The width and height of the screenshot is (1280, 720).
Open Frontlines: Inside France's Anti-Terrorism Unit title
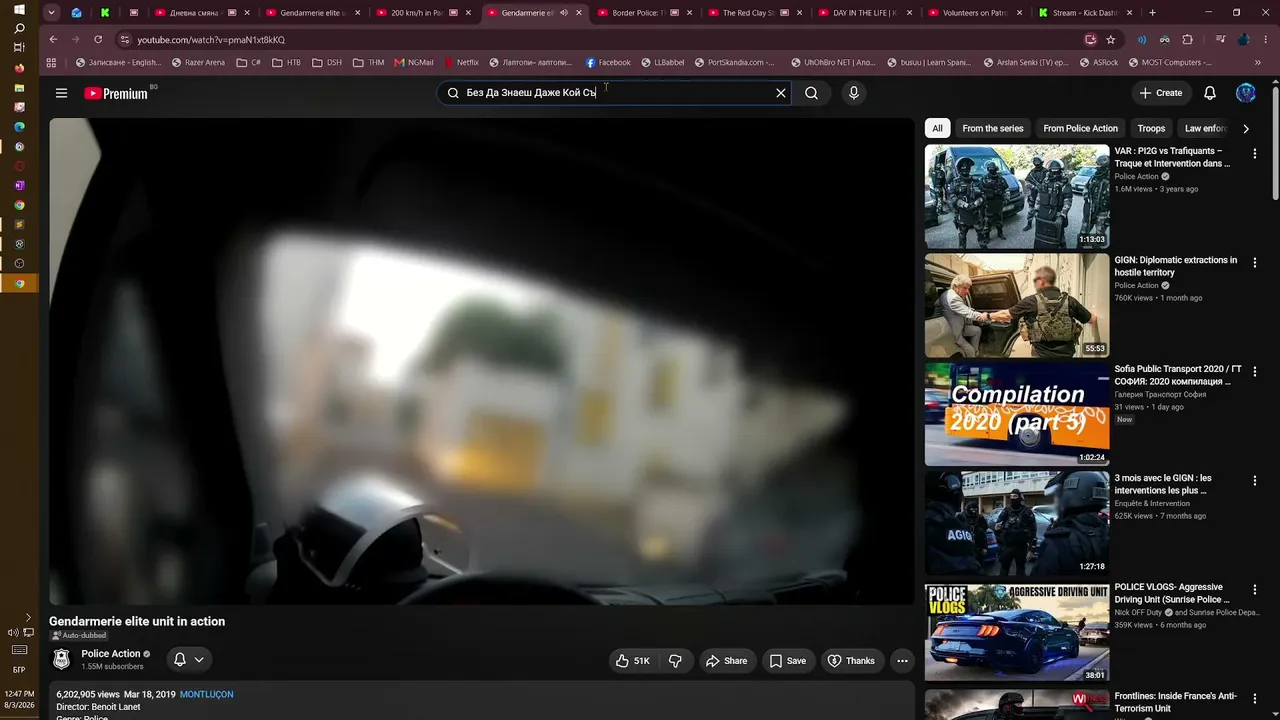1175,702
